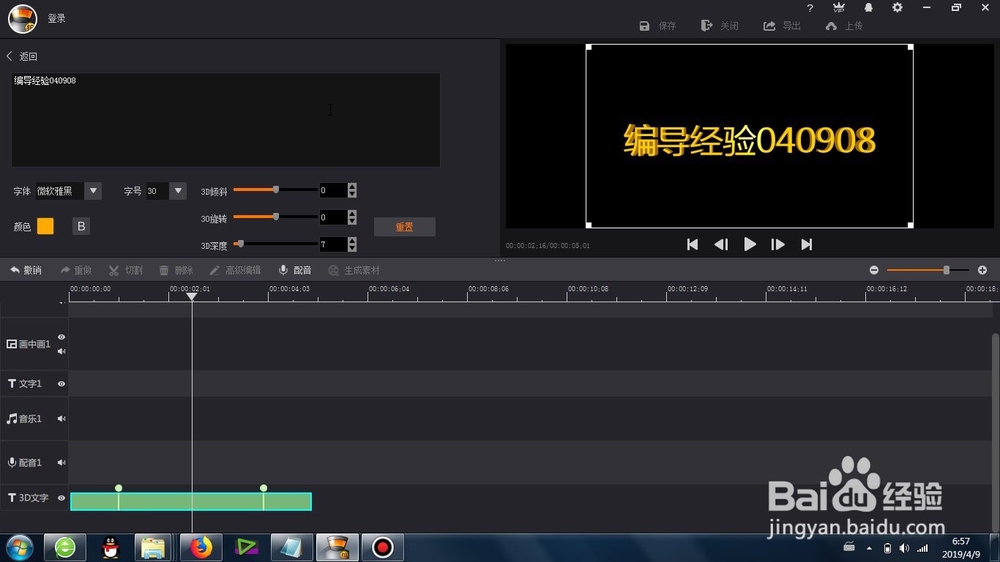Select the green 3D text clip
Image resolution: width=1000 pixels, height=562 pixels.
point(191,501)
